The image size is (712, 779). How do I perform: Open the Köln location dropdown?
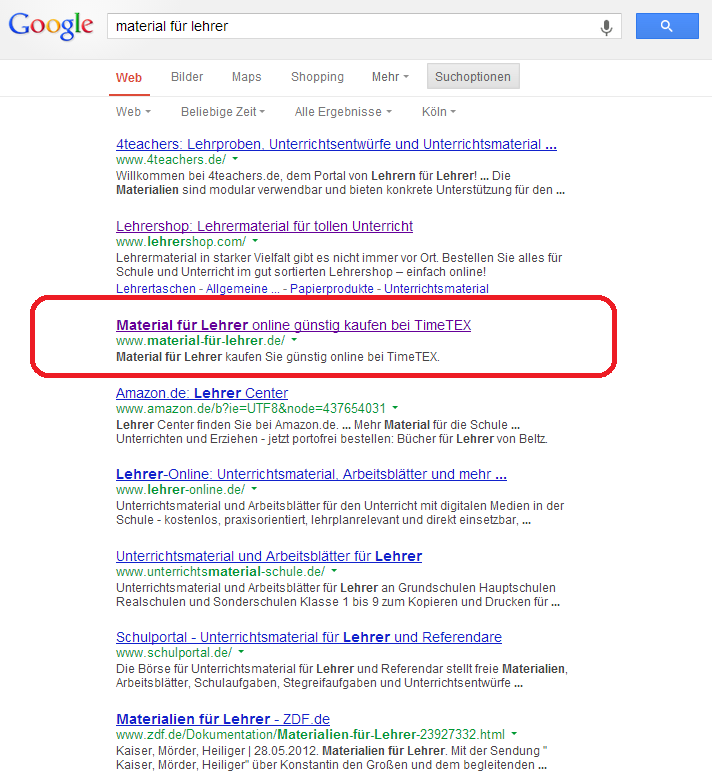tap(438, 112)
